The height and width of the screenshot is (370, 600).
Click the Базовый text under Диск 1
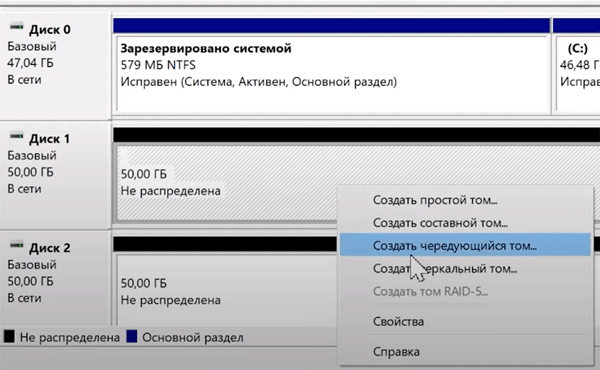coord(32,155)
